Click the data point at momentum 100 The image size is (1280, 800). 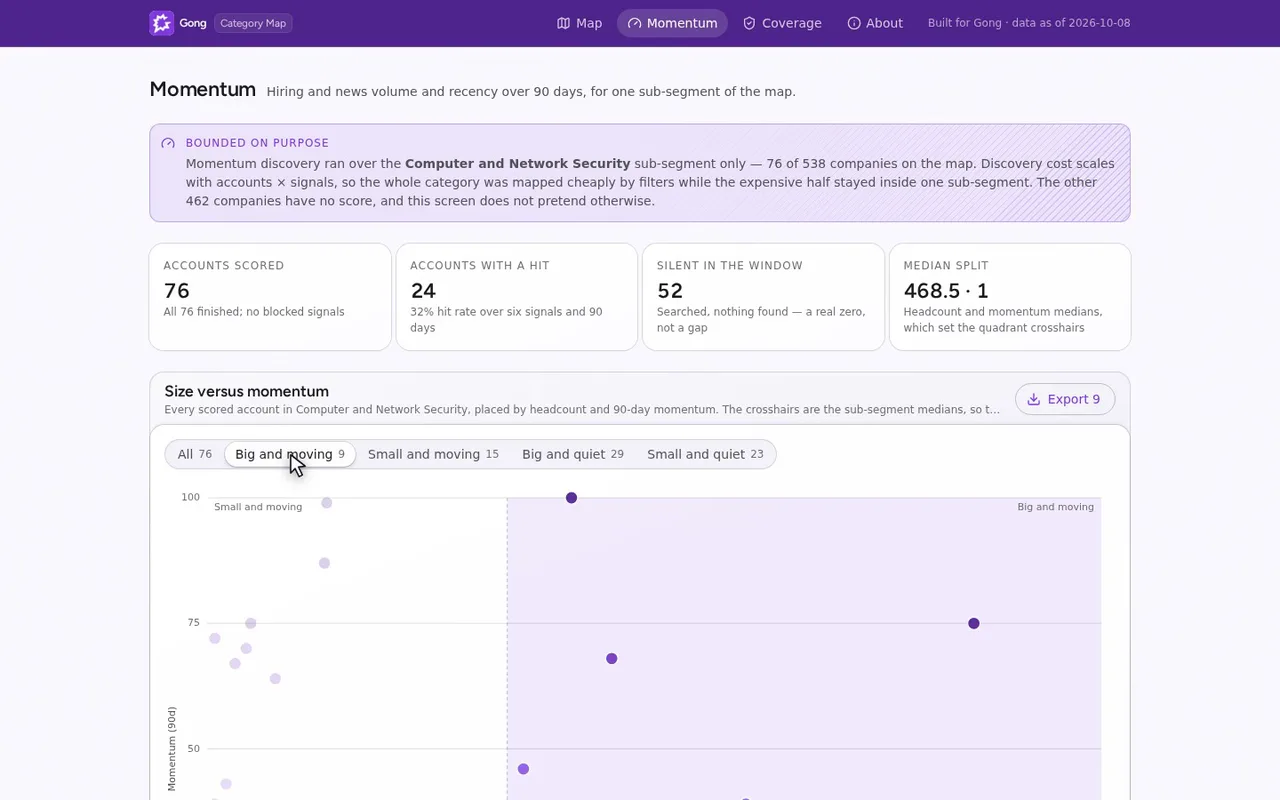tap(571, 498)
